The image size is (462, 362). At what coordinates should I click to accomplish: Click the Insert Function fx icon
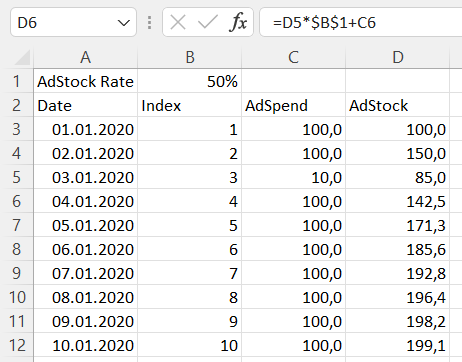(x=238, y=23)
